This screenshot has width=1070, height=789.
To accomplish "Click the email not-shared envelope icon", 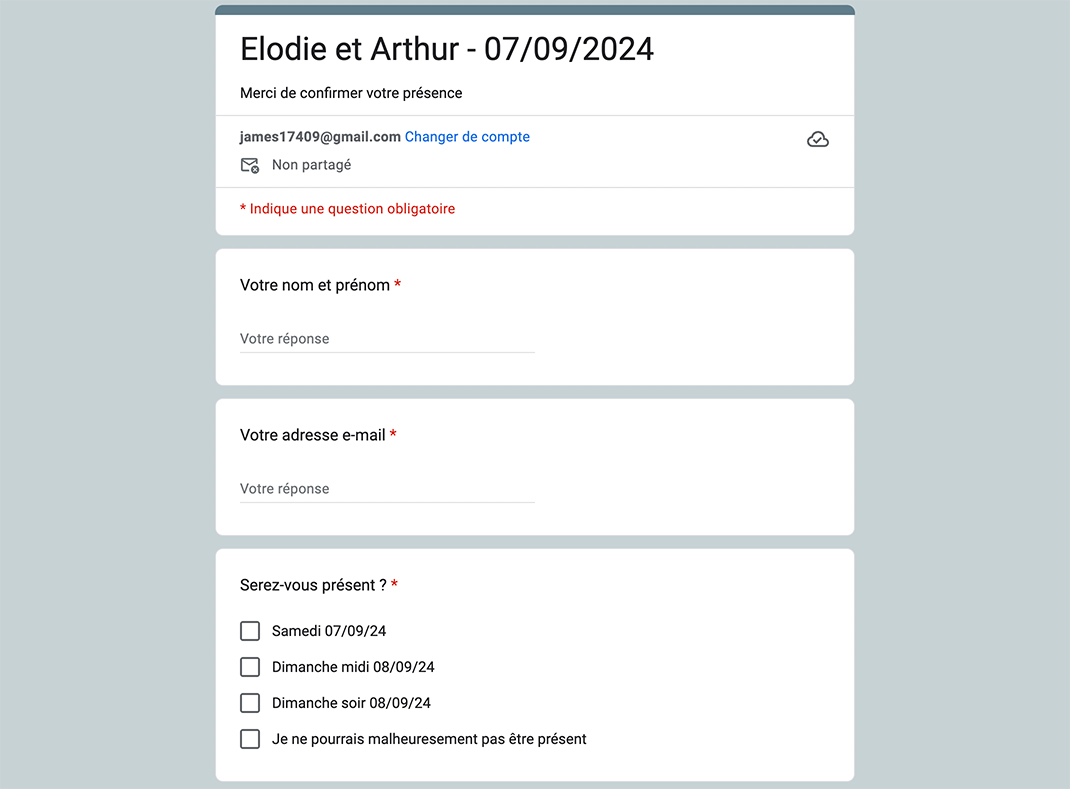I will tap(250, 165).
